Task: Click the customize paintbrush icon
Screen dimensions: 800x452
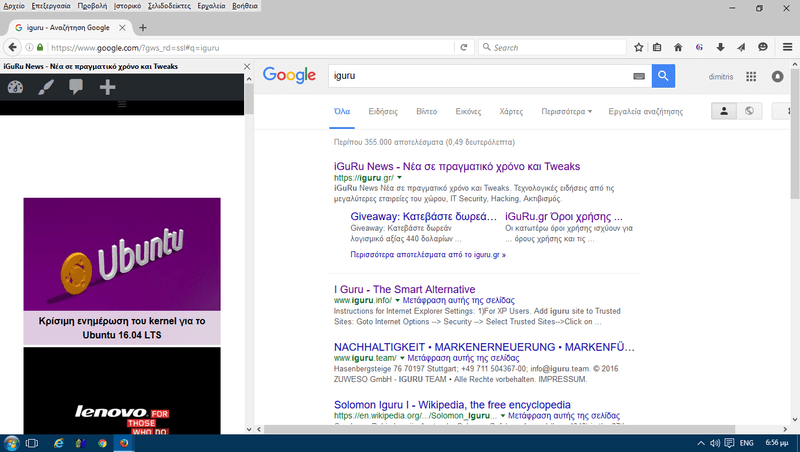Action: click(45, 87)
